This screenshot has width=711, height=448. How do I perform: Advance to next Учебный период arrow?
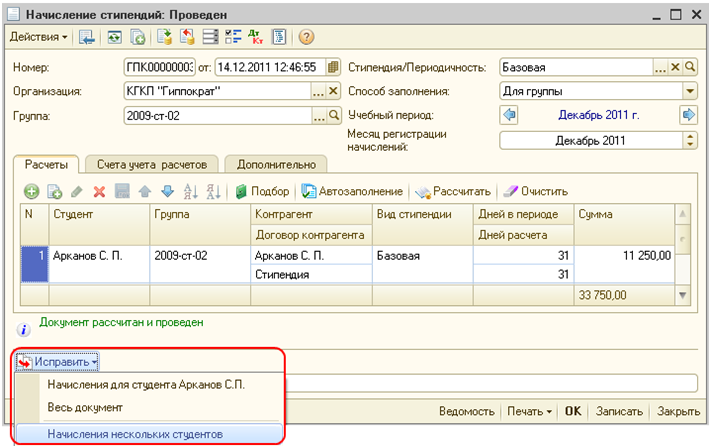[688, 114]
